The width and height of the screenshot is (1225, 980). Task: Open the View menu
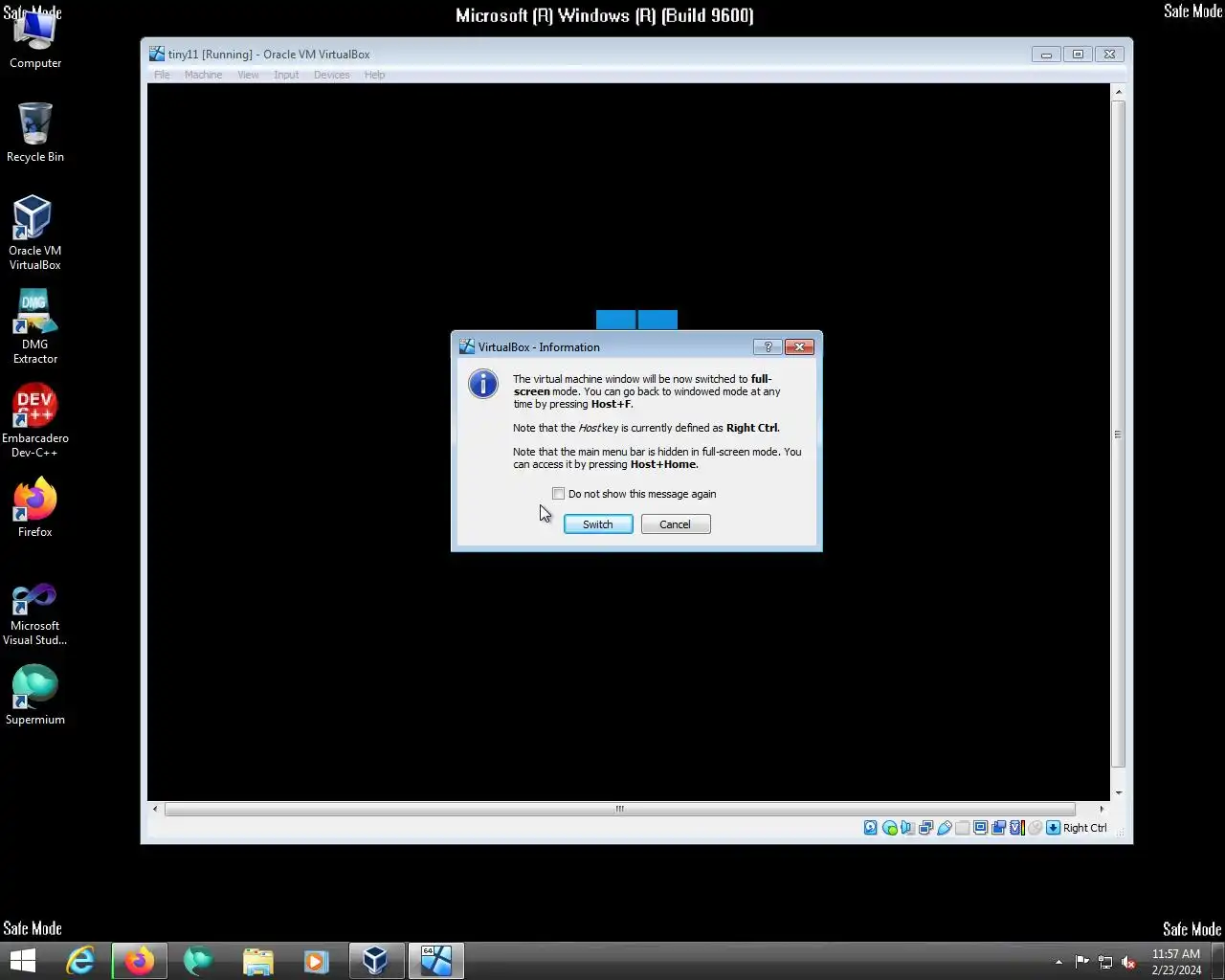248,75
